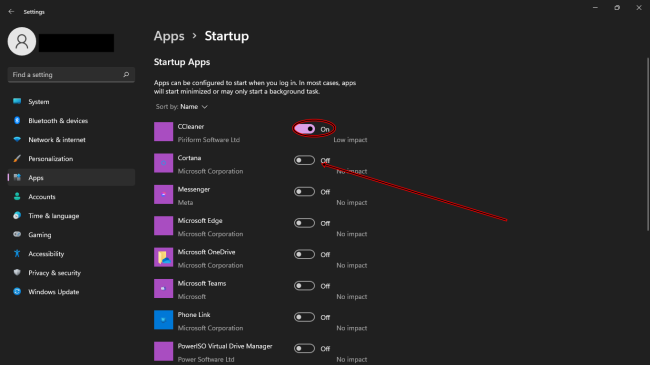Click the Piriform Software Ltd publisher text
The height and width of the screenshot is (365, 650).
click(209, 140)
